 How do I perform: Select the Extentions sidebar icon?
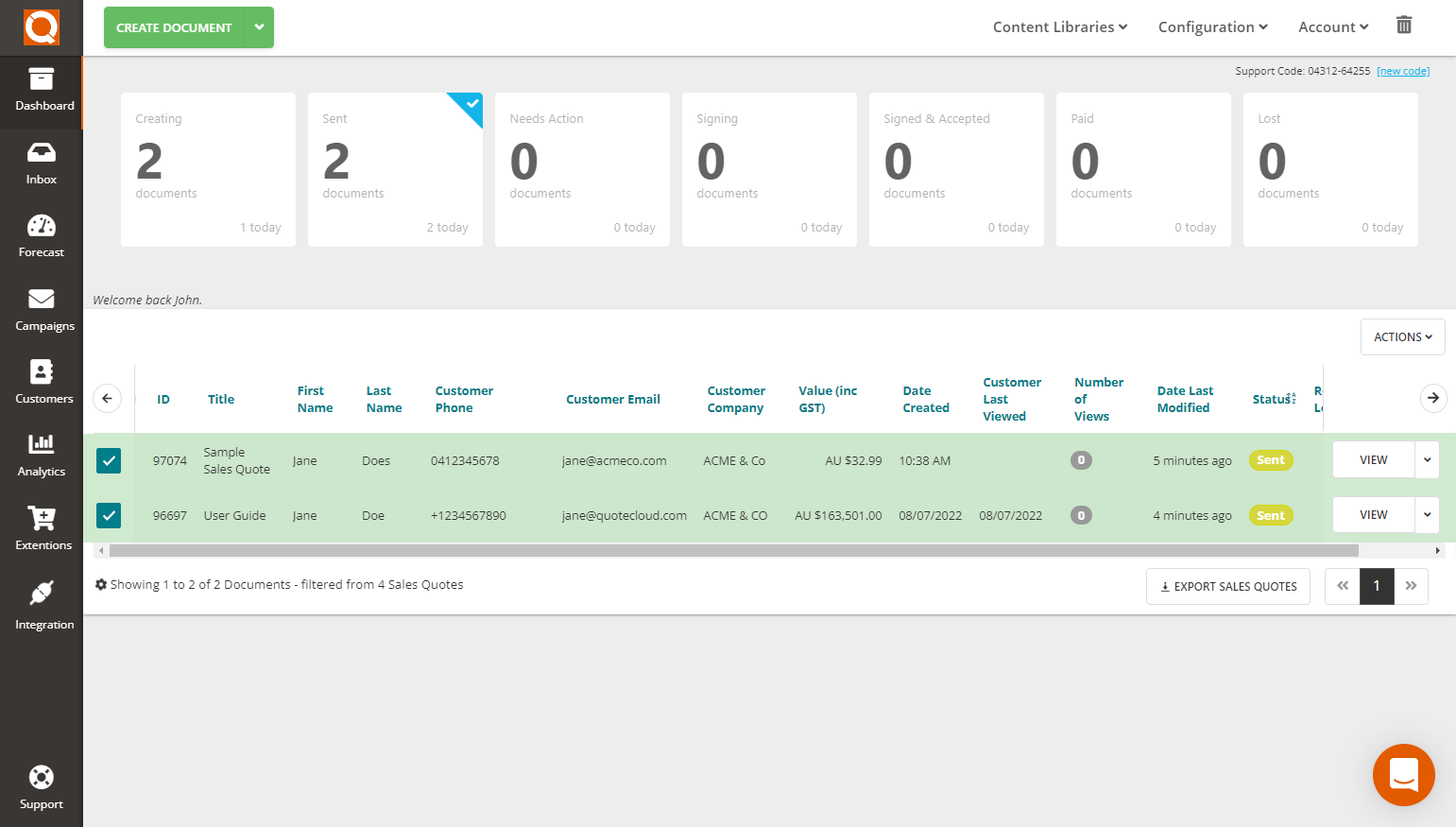[x=41, y=529]
